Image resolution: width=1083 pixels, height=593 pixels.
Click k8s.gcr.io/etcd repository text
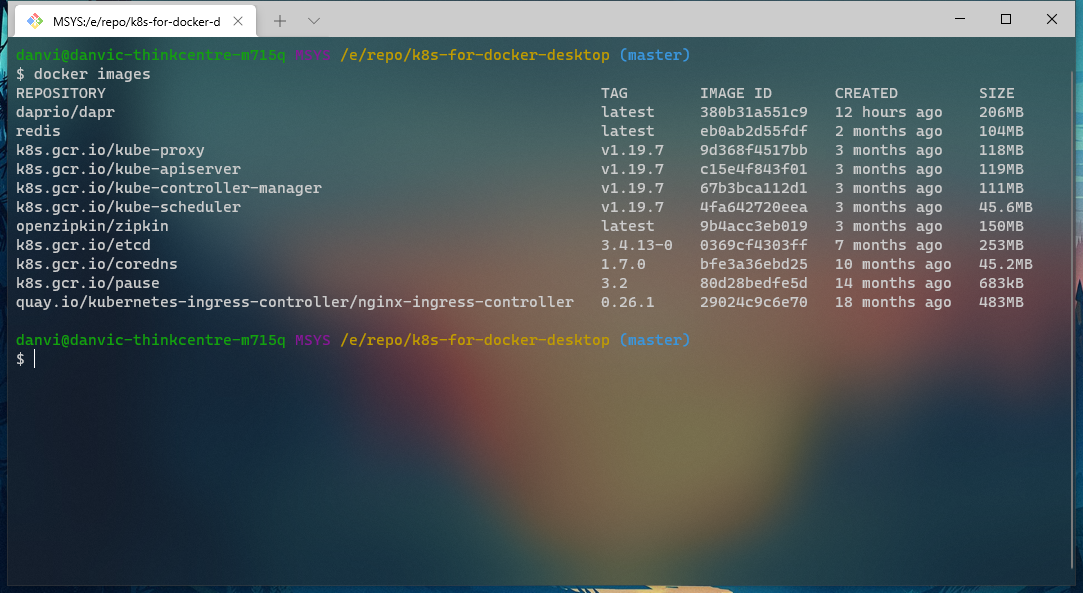coord(83,245)
